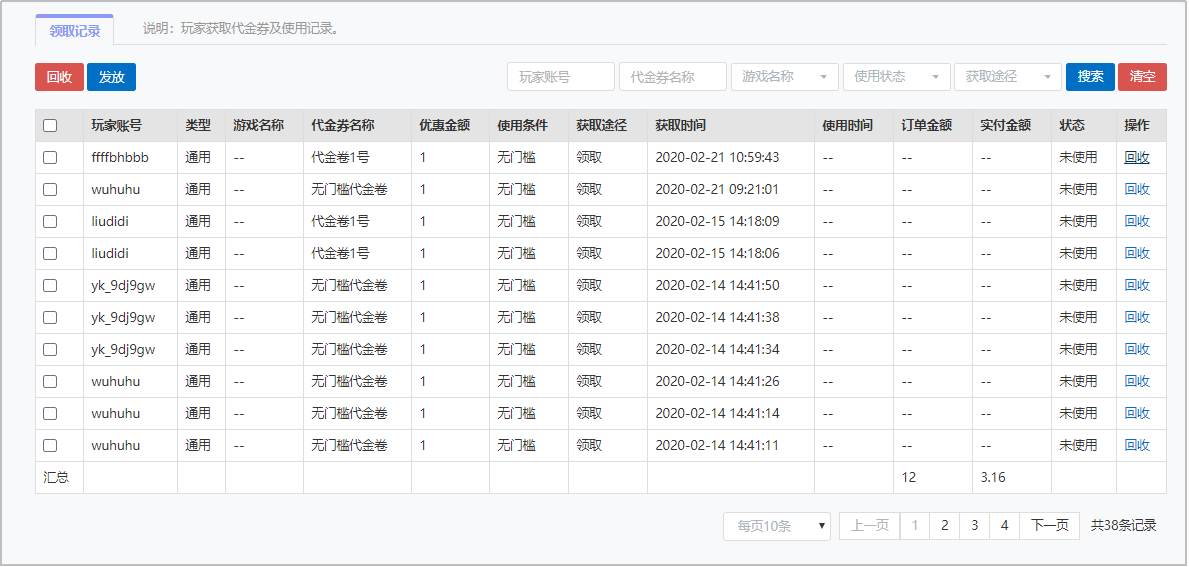The height and width of the screenshot is (567, 1189).
Task: Click page 1 in pagination
Action: pyautogui.click(x=914, y=525)
